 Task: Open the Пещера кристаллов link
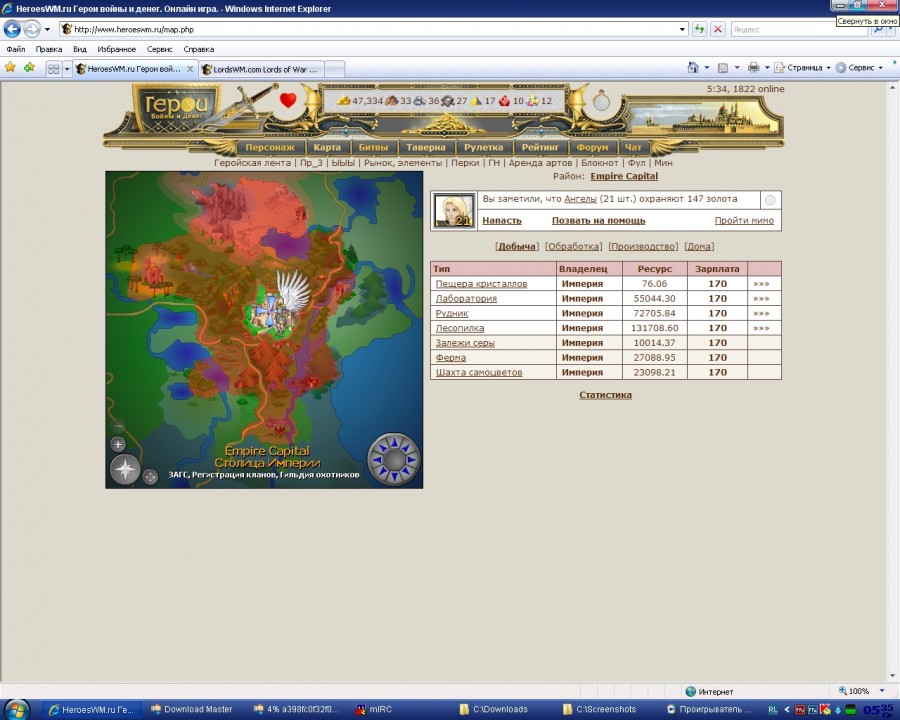481,284
